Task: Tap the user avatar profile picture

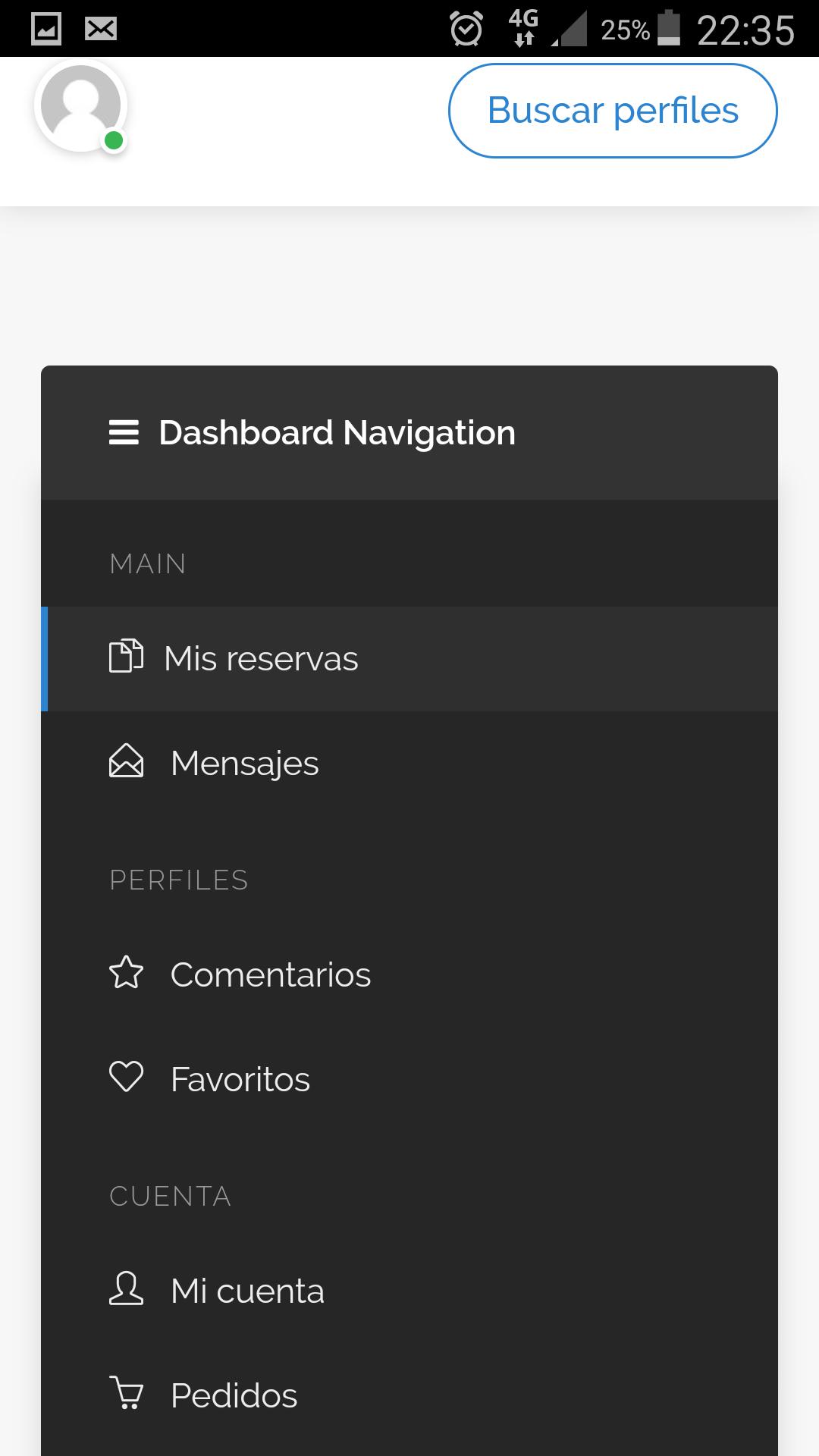Action: (80, 105)
